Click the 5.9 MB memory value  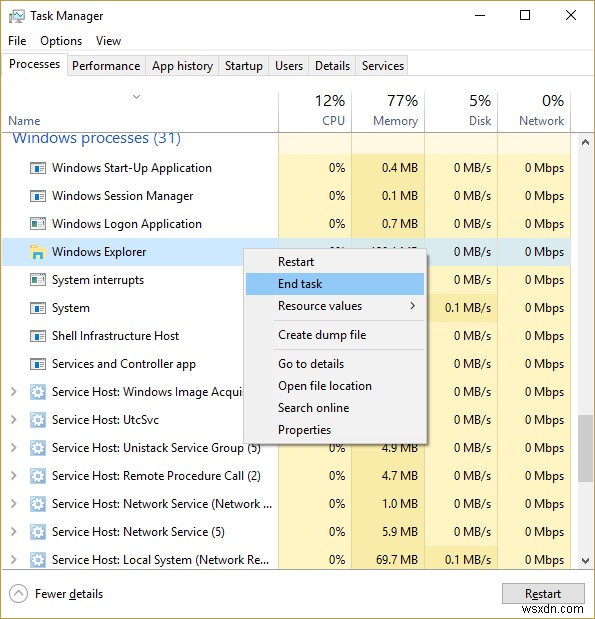[x=399, y=532]
